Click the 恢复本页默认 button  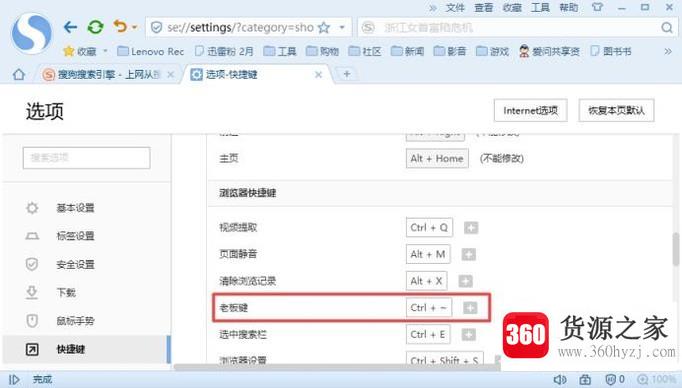[x=616, y=110]
